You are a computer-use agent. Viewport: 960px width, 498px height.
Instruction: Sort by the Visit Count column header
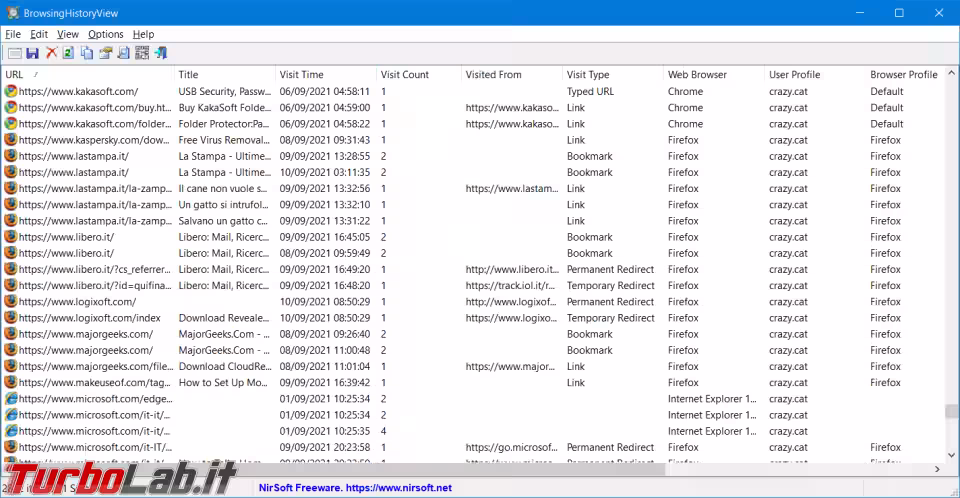(419, 75)
